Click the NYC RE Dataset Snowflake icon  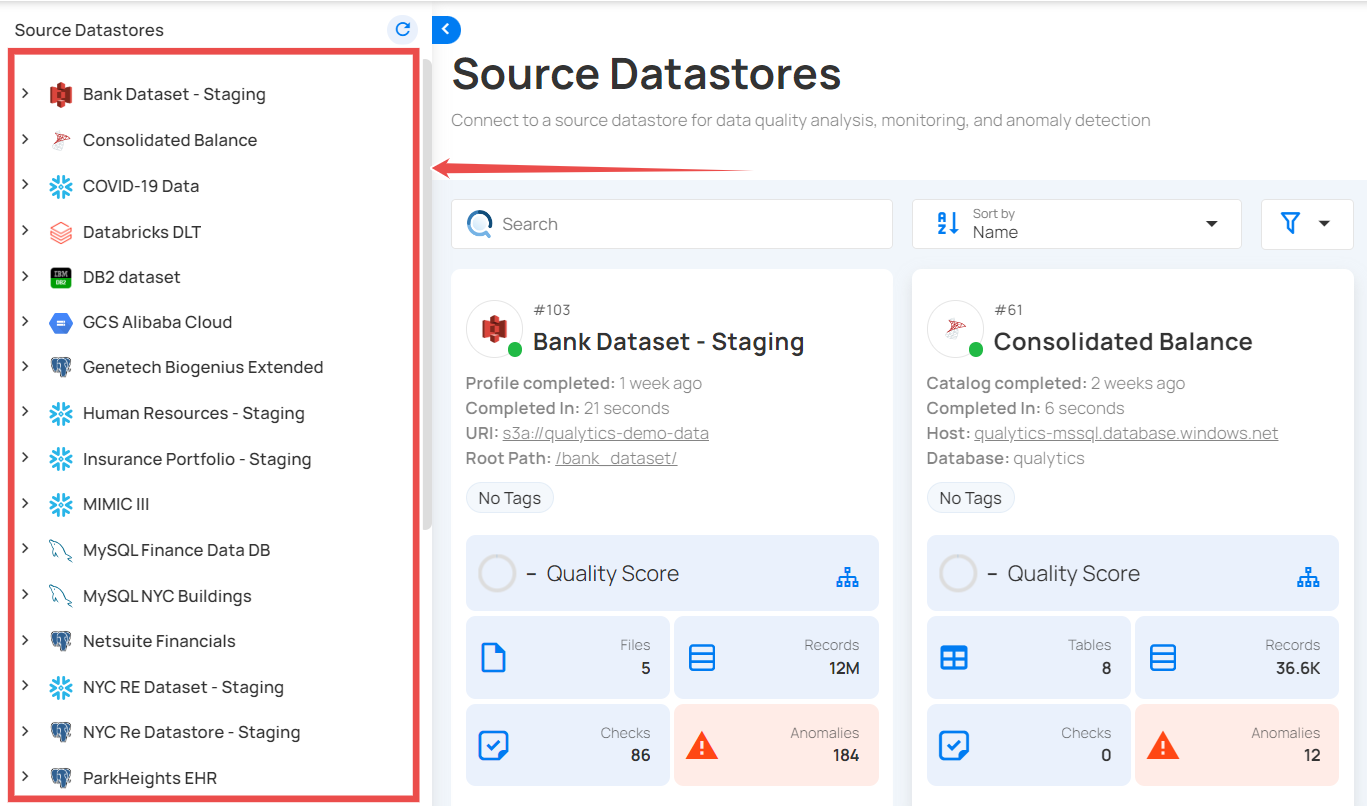point(61,688)
